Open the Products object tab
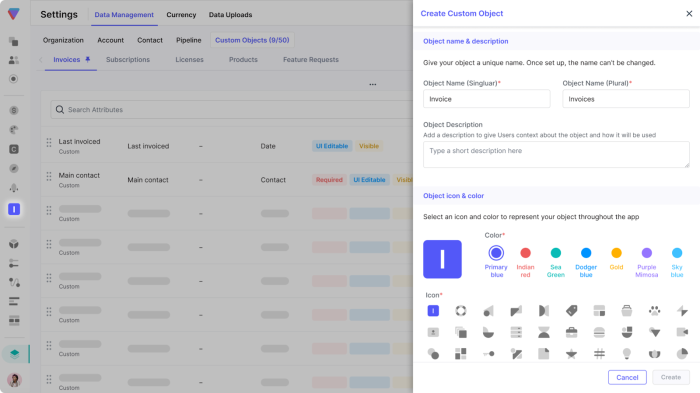This screenshot has width=700, height=393. pyautogui.click(x=243, y=60)
